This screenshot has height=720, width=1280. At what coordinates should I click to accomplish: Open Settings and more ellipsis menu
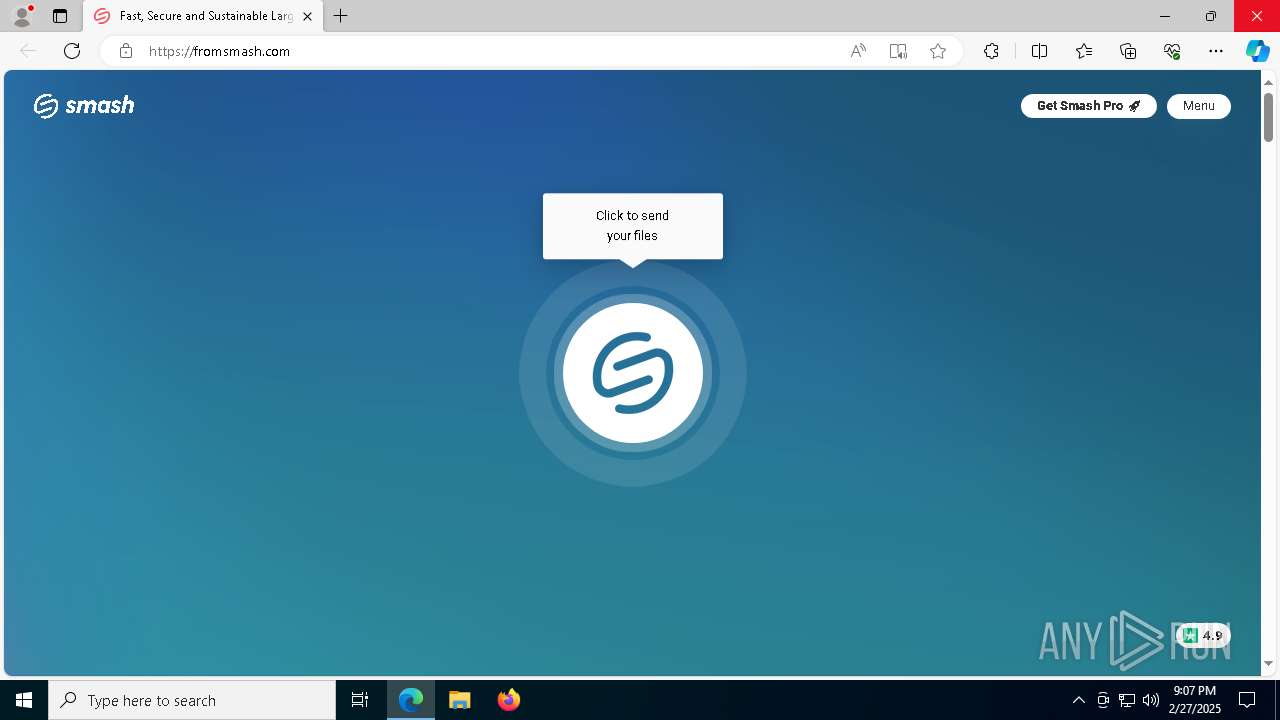tap(1216, 51)
